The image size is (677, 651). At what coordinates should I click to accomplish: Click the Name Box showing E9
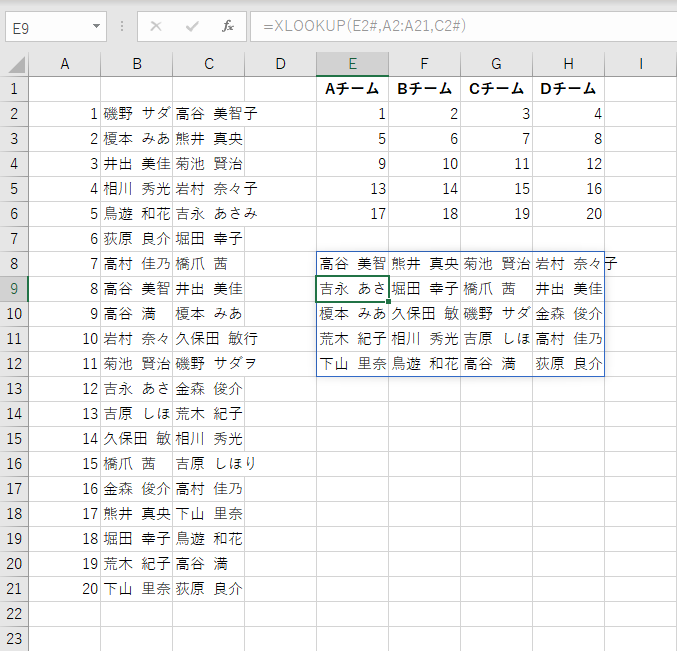[56, 27]
